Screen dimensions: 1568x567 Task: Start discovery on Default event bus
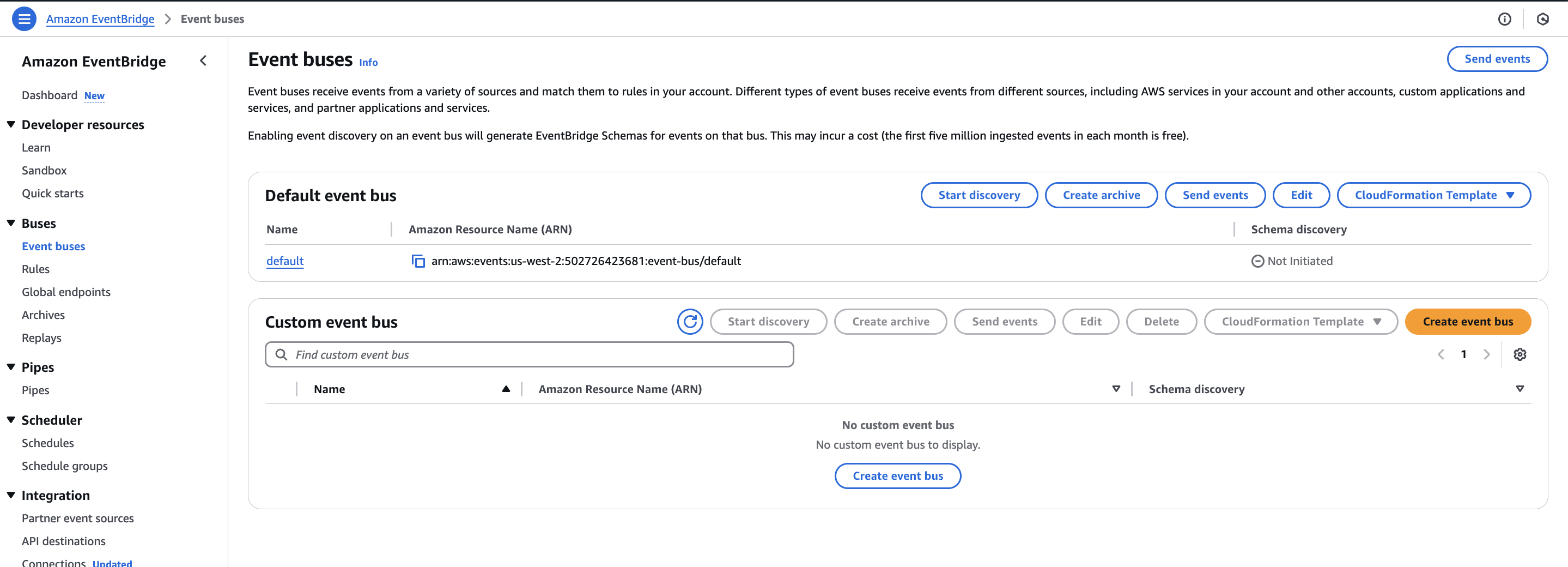pos(979,196)
